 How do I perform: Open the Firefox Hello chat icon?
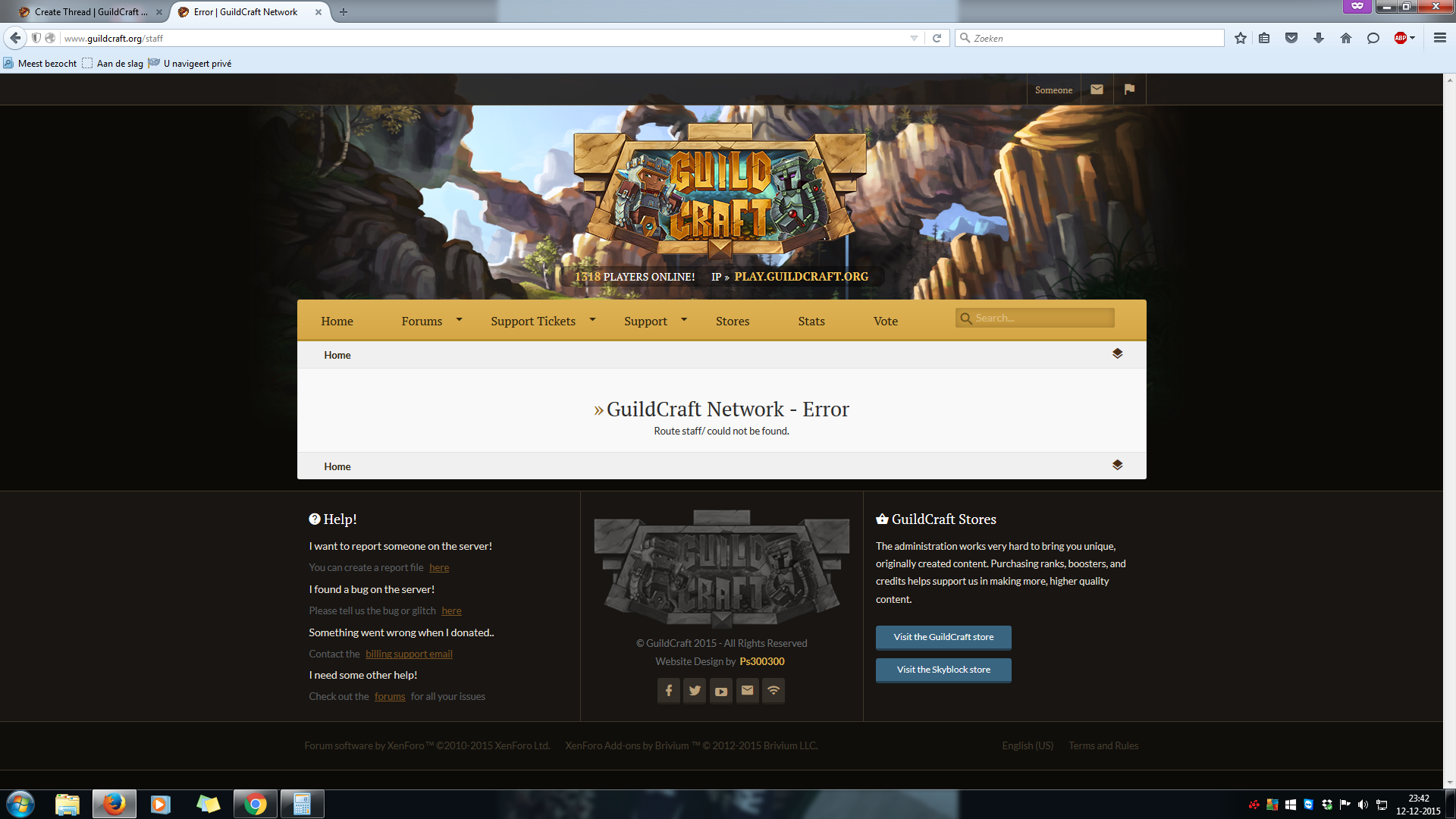(x=1373, y=38)
